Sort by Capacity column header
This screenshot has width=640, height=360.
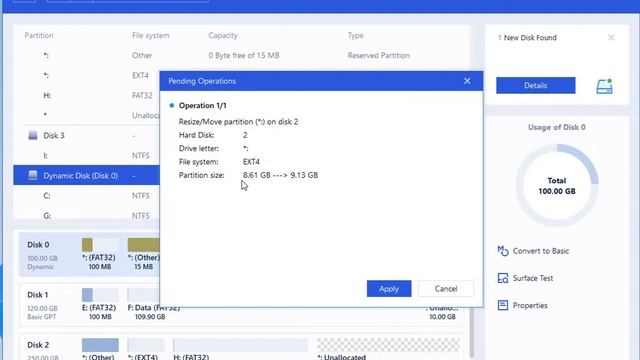(x=223, y=36)
